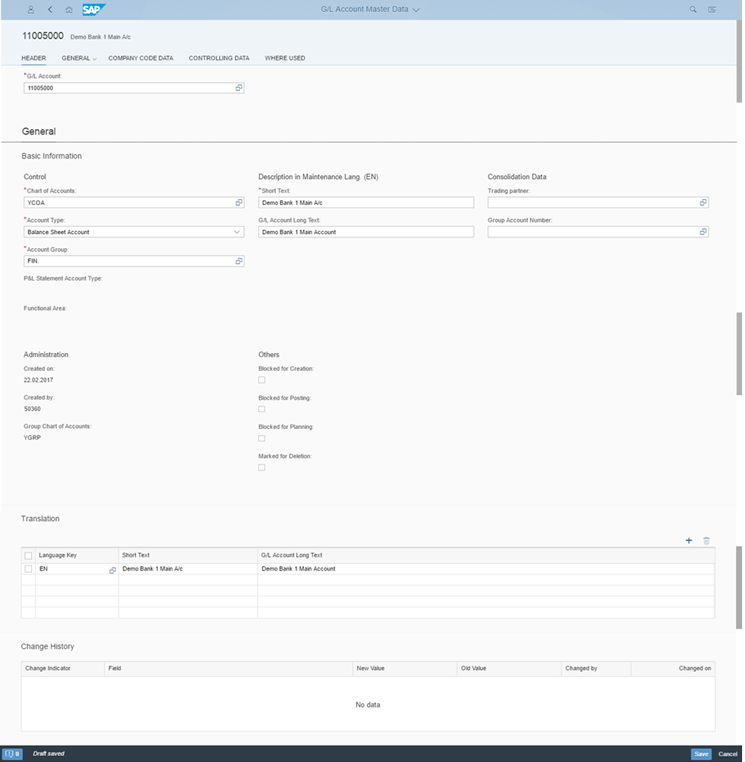This screenshot has width=745, height=762.
Task: Delete the translation row with the trash icon
Action: tap(706, 540)
